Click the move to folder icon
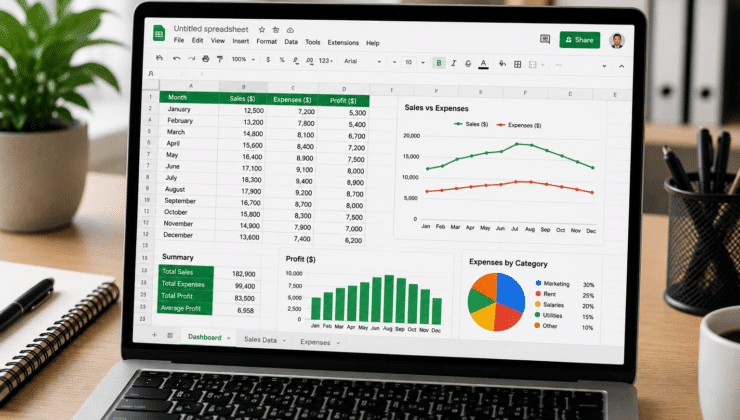Image resolution: width=740 pixels, height=420 pixels. click(x=276, y=30)
